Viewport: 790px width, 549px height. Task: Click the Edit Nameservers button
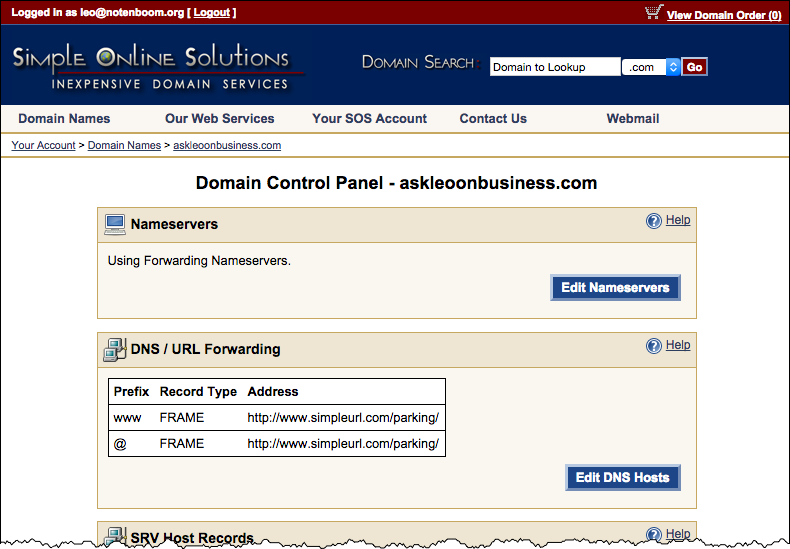(x=615, y=288)
